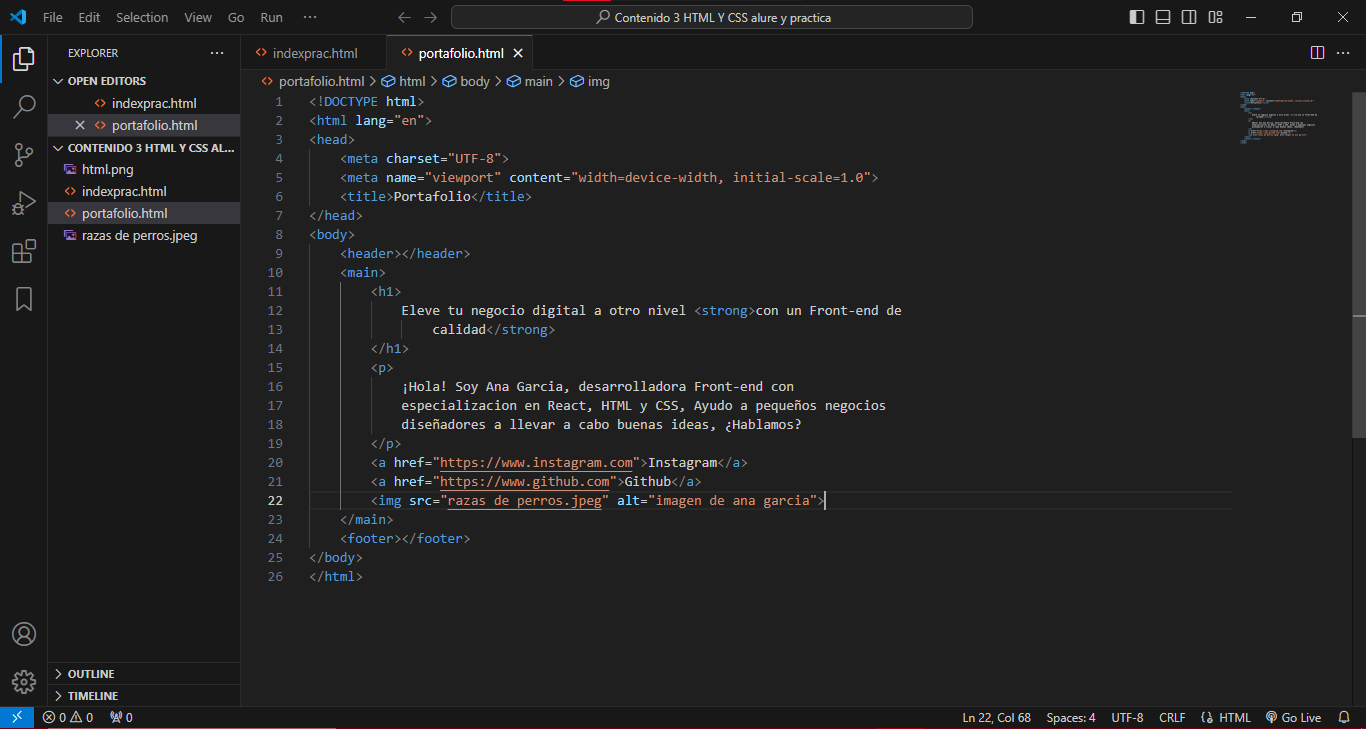Change the CRLF end of line sequence

tap(1172, 717)
